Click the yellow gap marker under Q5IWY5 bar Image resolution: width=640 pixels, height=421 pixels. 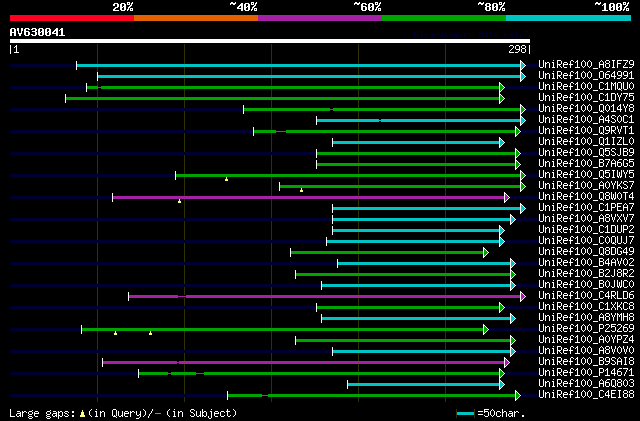click(227, 179)
